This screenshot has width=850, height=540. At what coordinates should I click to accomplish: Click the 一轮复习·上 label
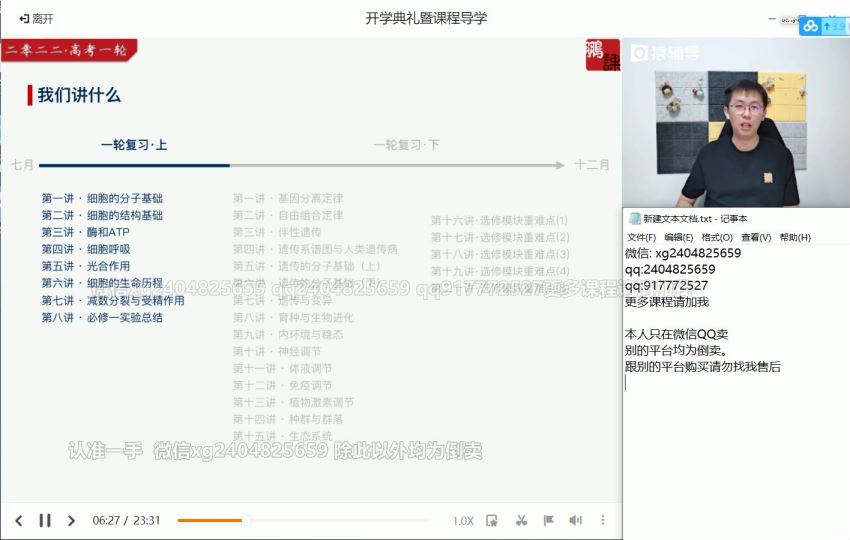pyautogui.click(x=134, y=145)
